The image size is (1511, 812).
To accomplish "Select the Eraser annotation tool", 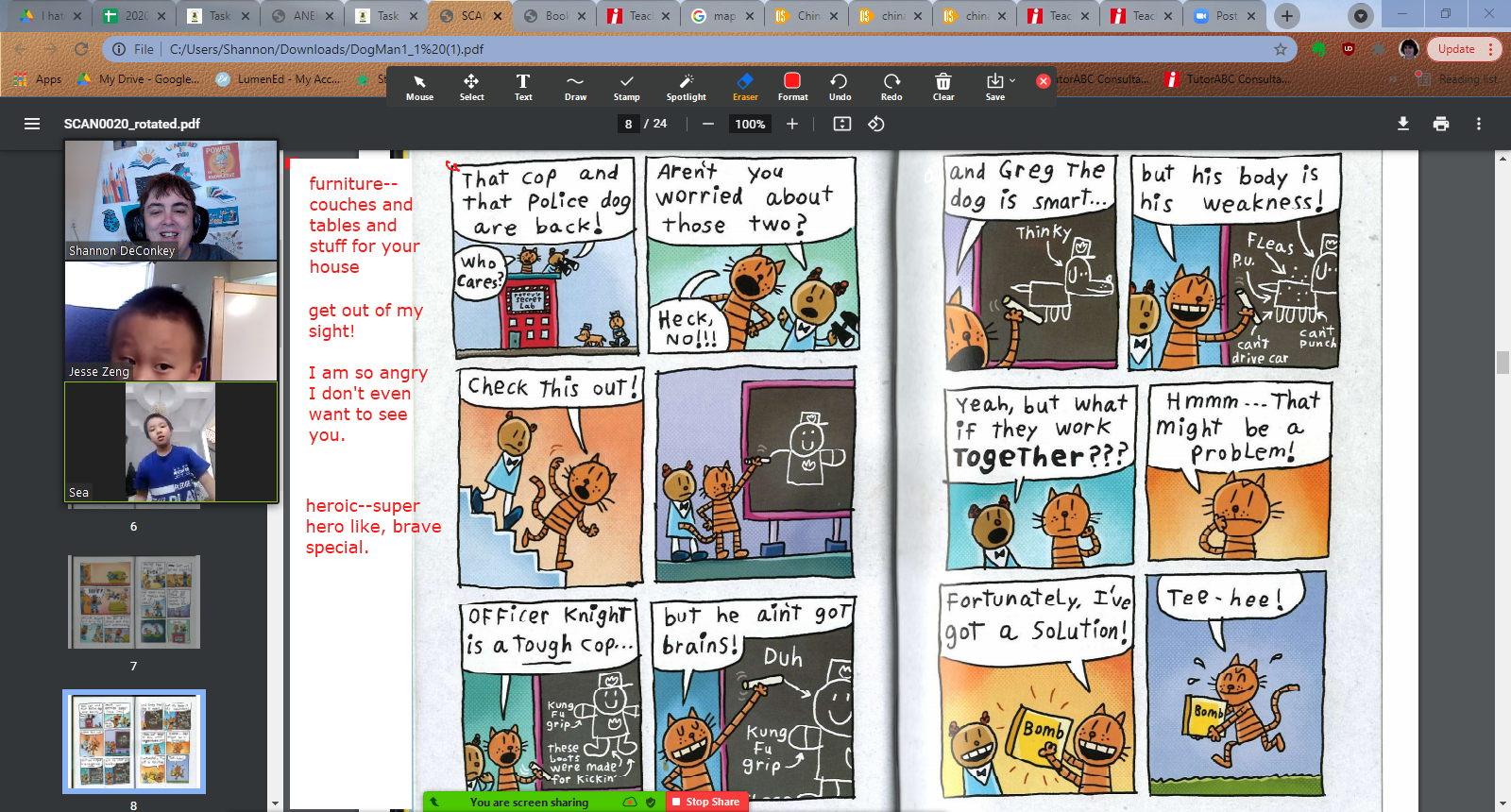I will (x=745, y=87).
